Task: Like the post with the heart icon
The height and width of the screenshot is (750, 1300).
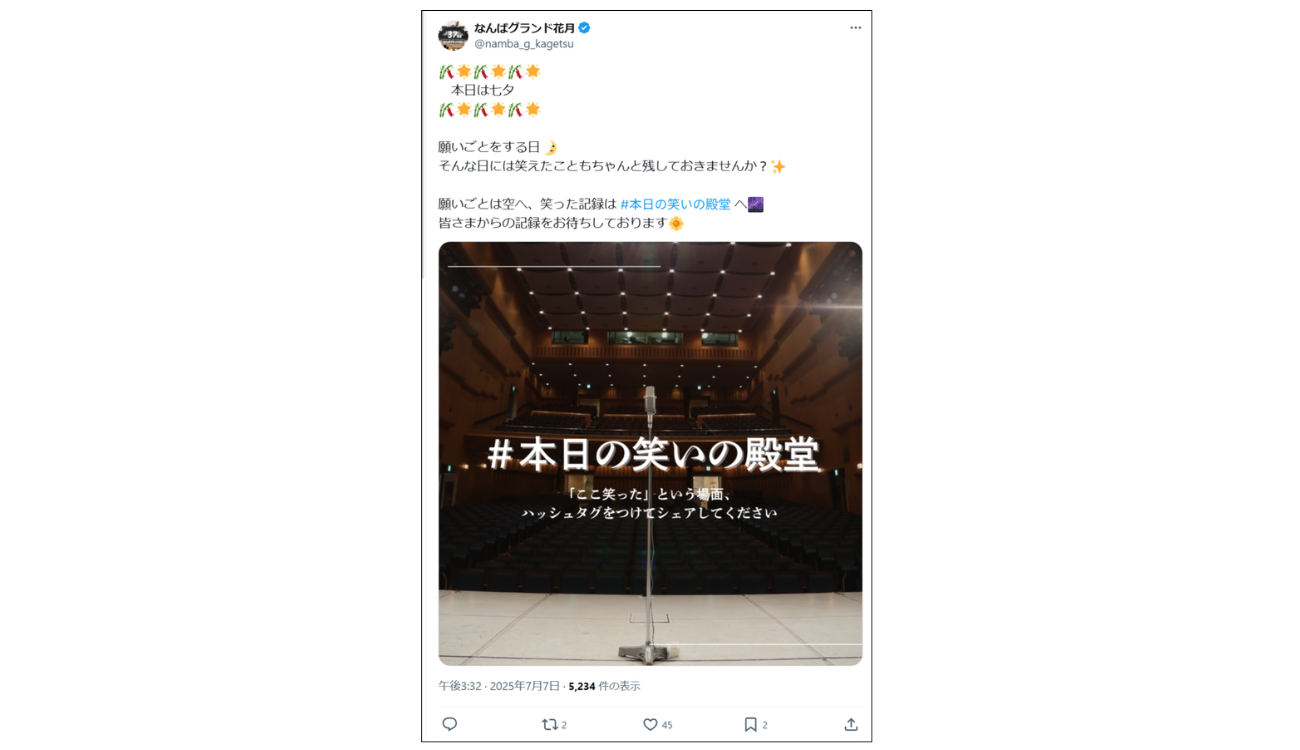Action: pos(650,724)
